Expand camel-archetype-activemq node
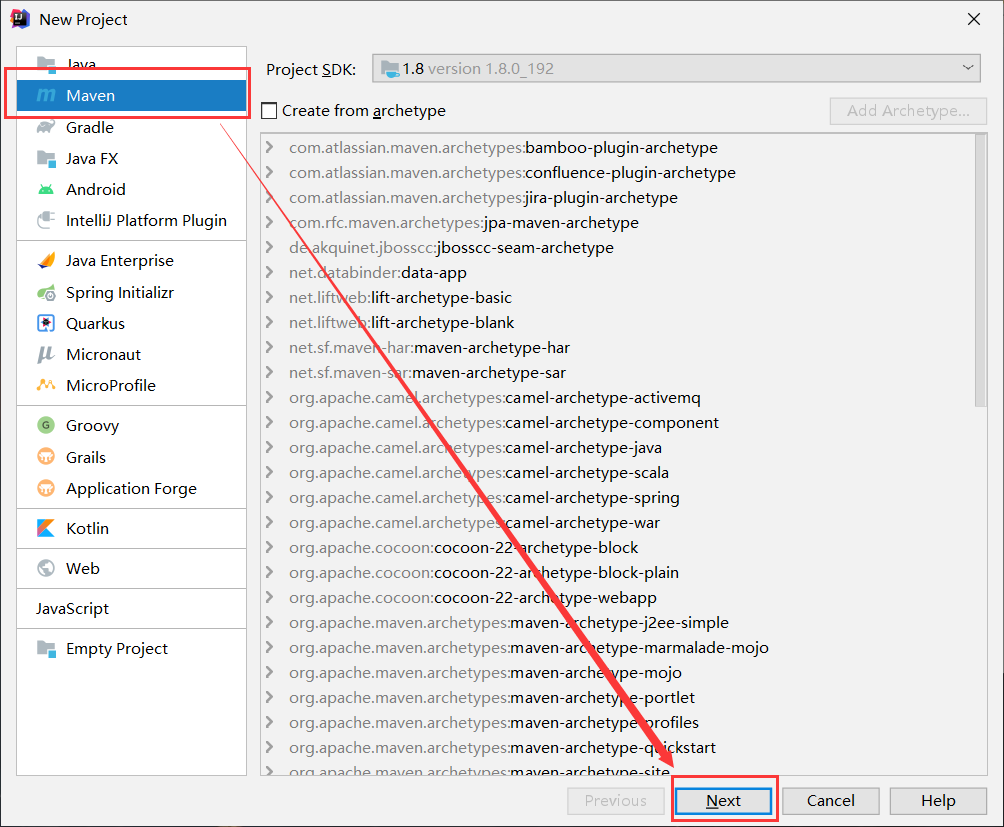The height and width of the screenshot is (827, 1004). [x=270, y=397]
